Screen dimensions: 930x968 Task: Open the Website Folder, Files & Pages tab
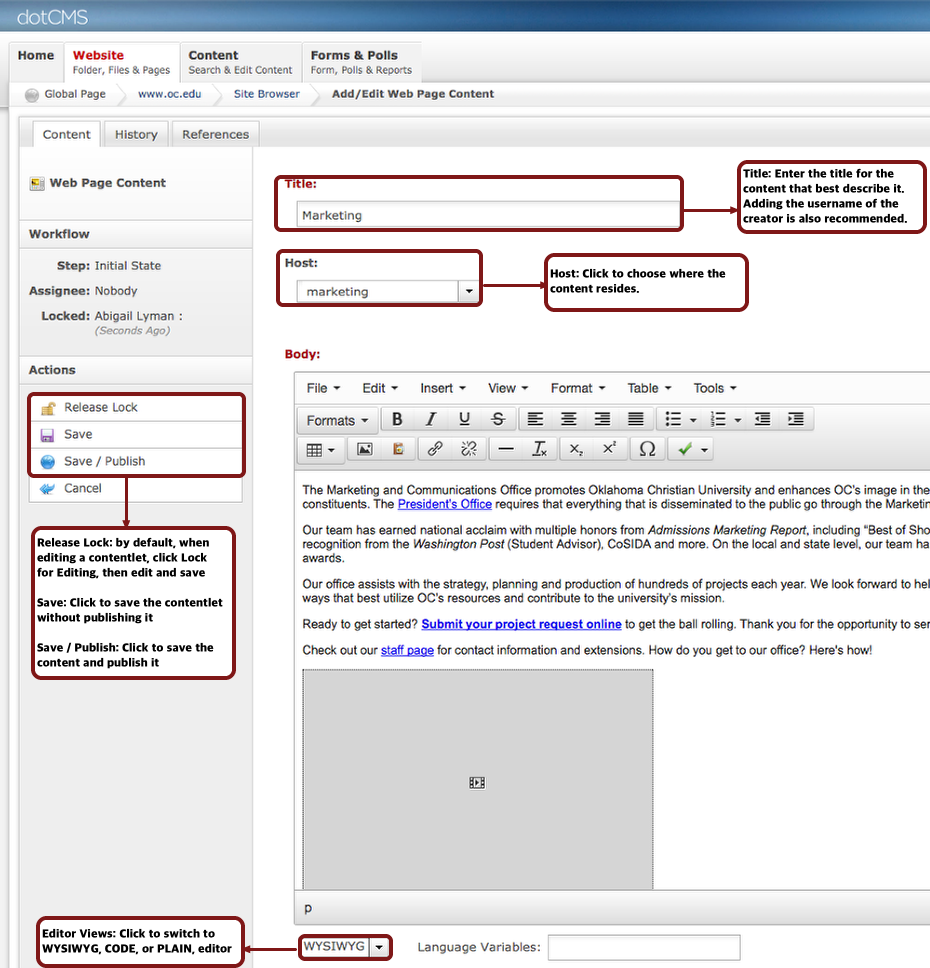121,62
